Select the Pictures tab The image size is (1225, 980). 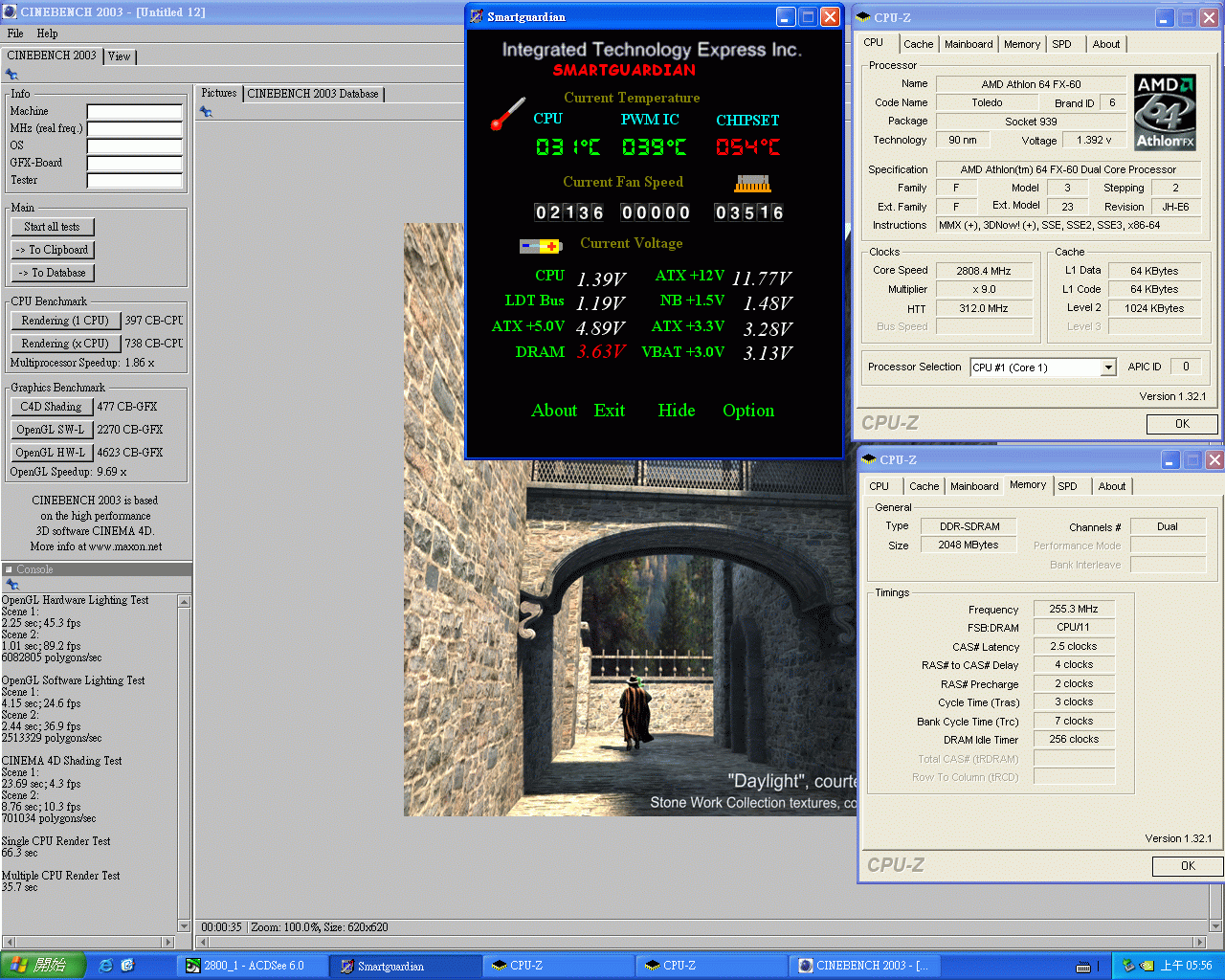(218, 93)
